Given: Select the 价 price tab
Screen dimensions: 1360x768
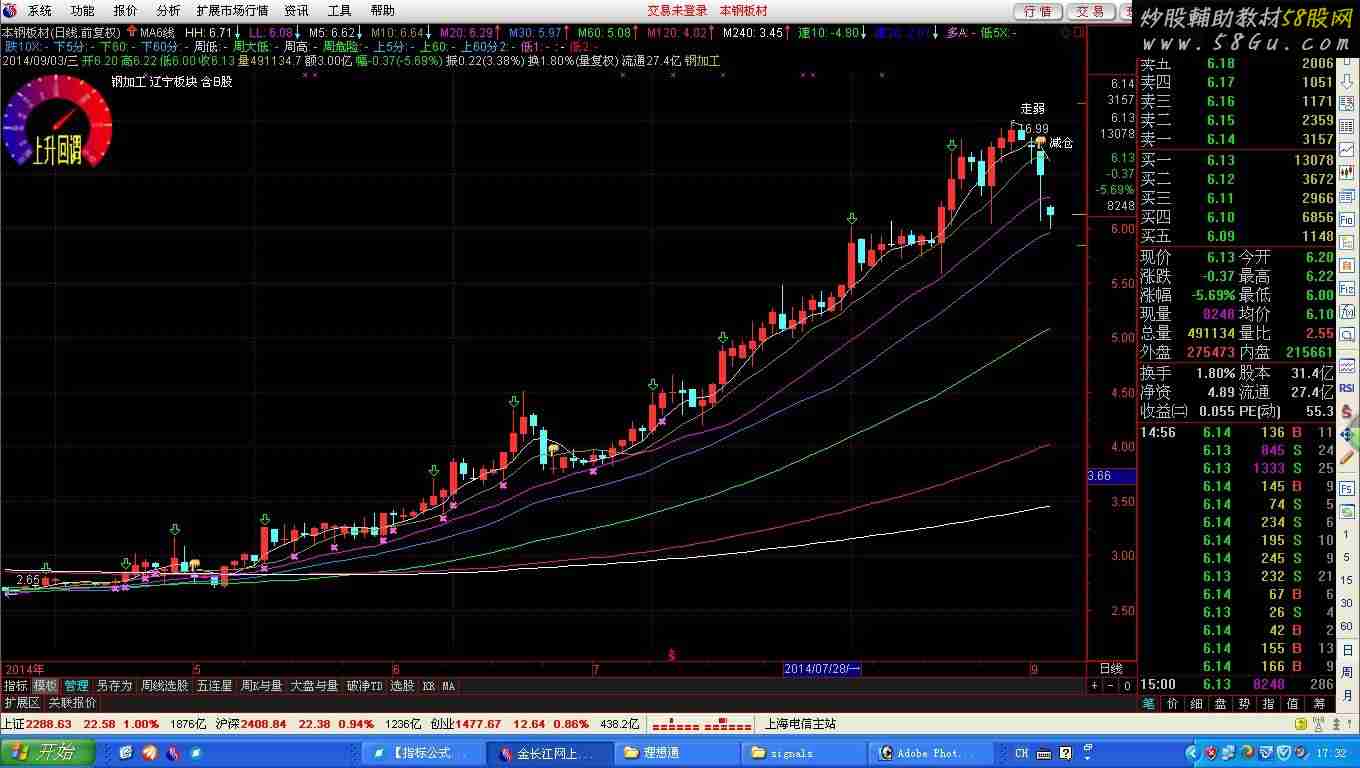Looking at the screenshot, I should (1173, 703).
